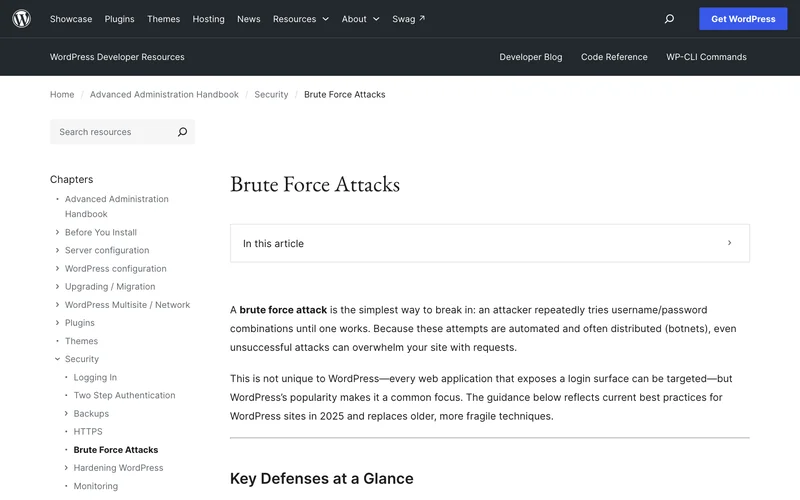800x500 pixels.
Task: Open Server configuration chapter link
Action: click(x=107, y=250)
